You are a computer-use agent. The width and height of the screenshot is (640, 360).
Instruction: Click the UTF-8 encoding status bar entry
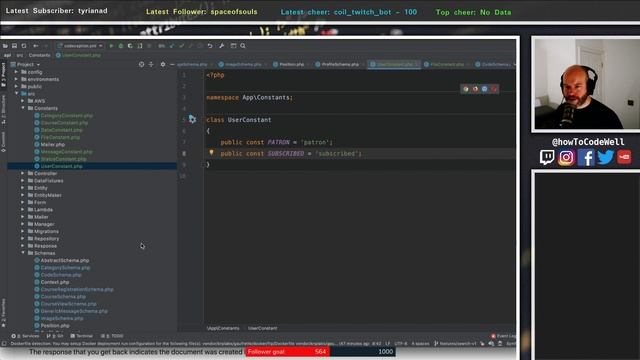(x=400, y=344)
